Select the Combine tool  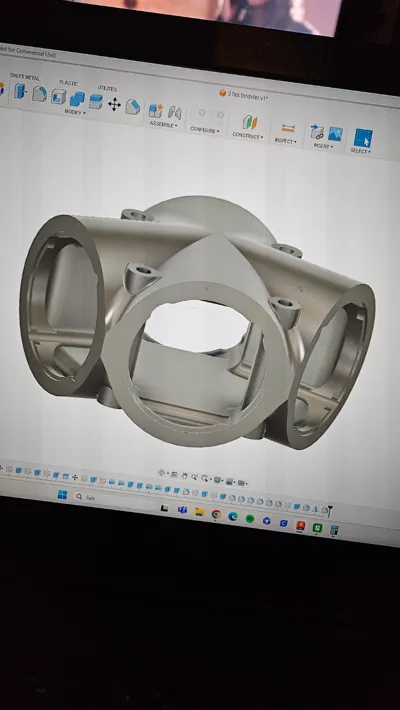pyautogui.click(x=77, y=99)
